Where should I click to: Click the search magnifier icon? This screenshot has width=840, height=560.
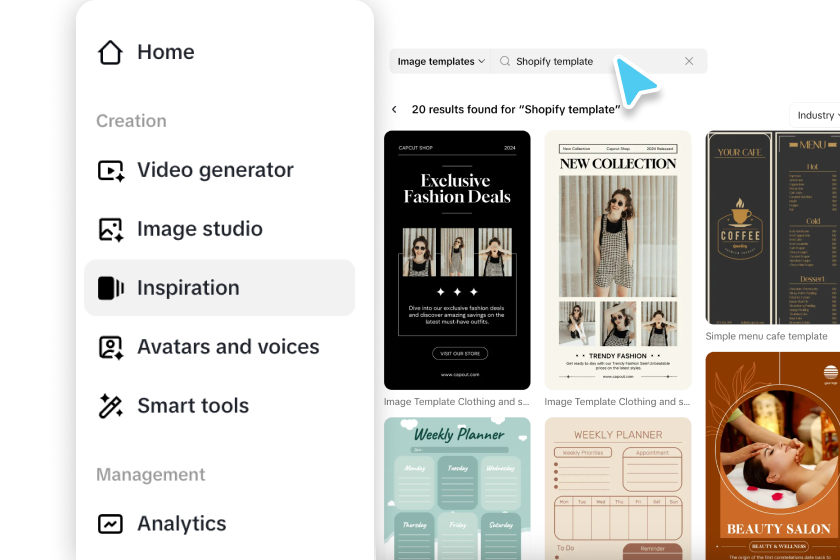coord(505,61)
